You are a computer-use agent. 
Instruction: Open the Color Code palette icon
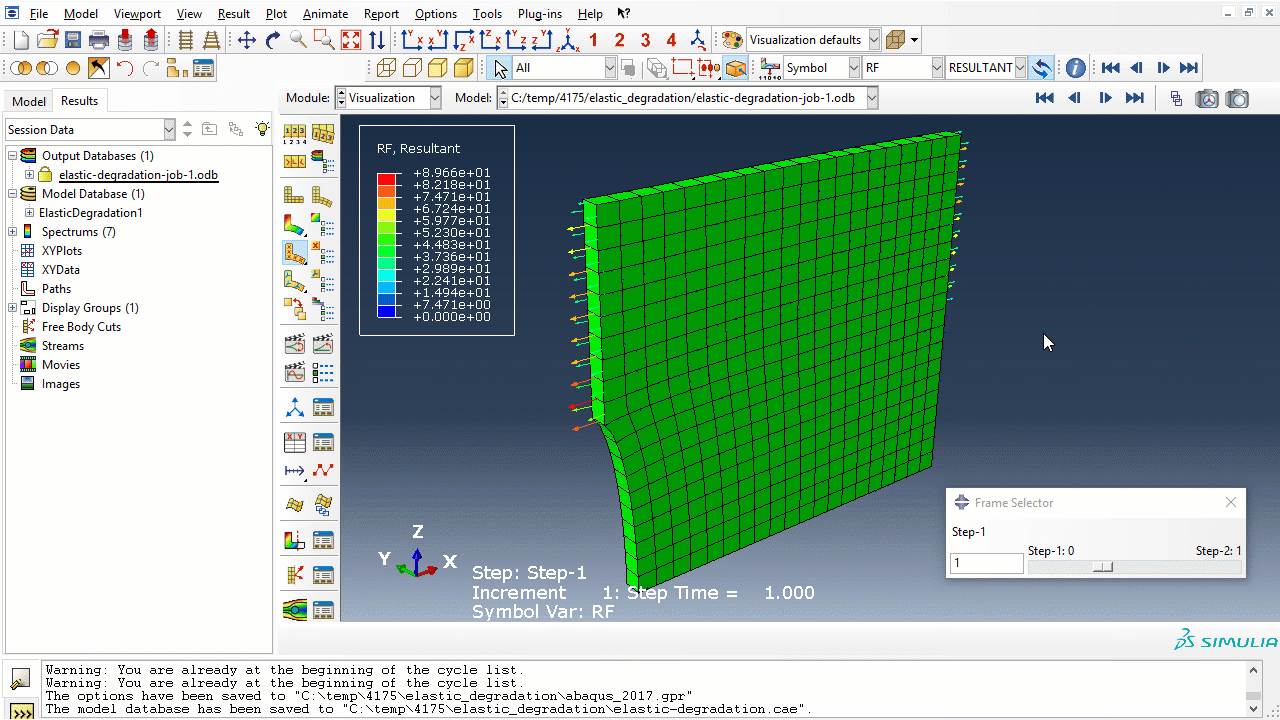[x=732, y=40]
